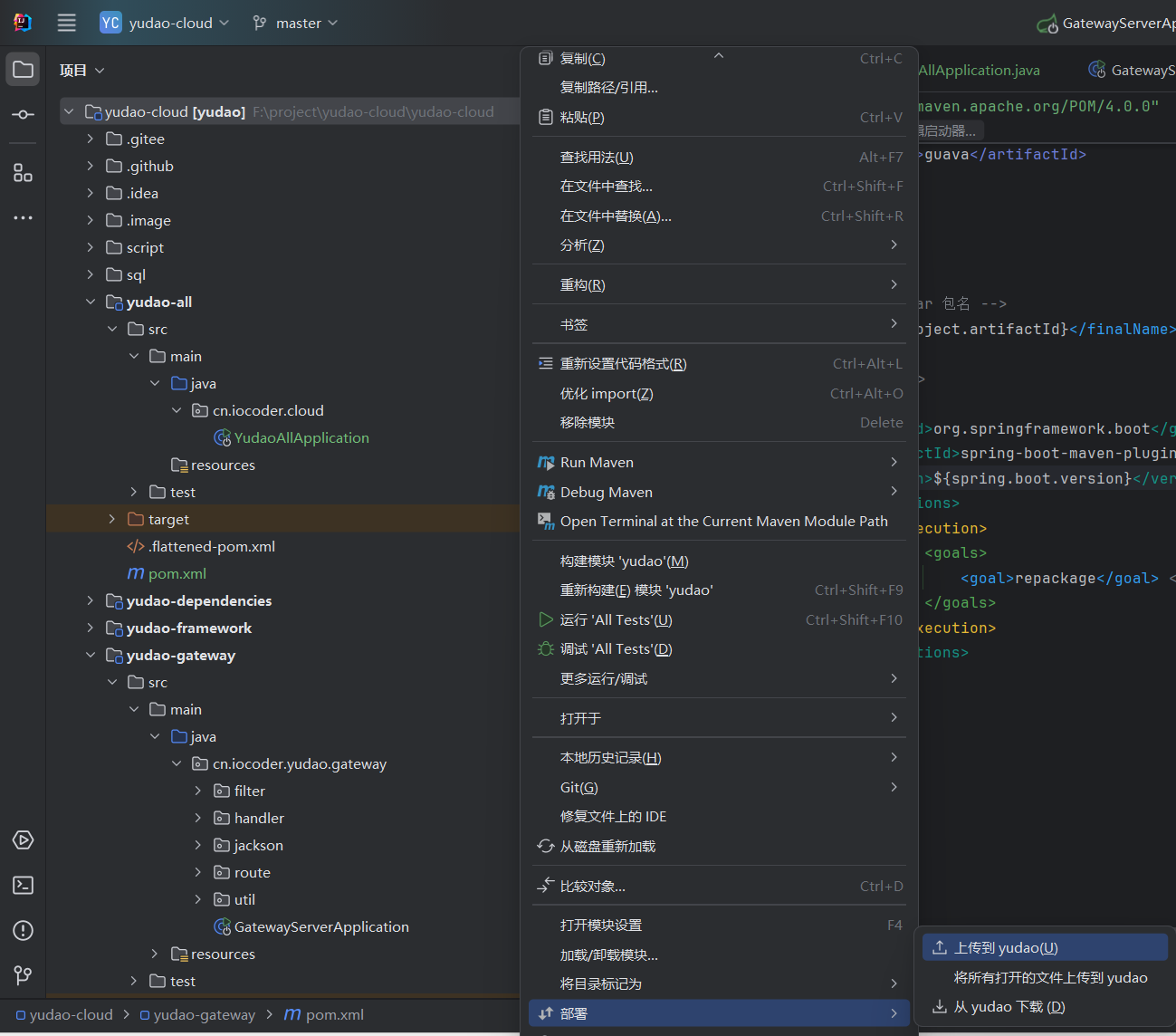Viewport: 1176px width, 1036px height.
Task: Click the YC project badge icon
Action: click(110, 23)
